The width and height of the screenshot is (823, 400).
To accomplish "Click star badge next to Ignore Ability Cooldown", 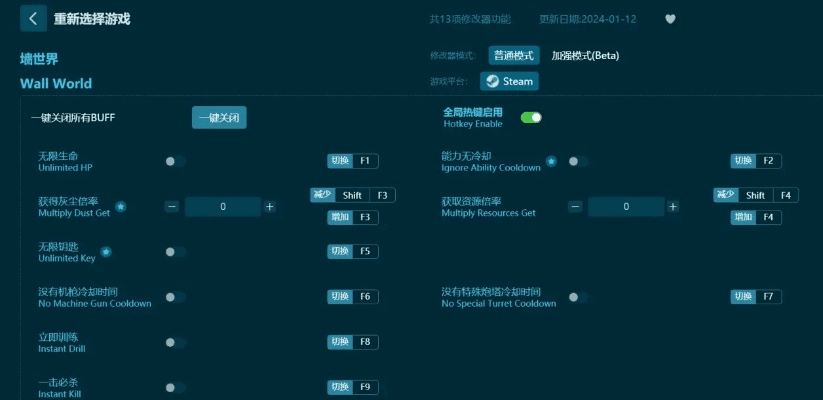I will (551, 162).
